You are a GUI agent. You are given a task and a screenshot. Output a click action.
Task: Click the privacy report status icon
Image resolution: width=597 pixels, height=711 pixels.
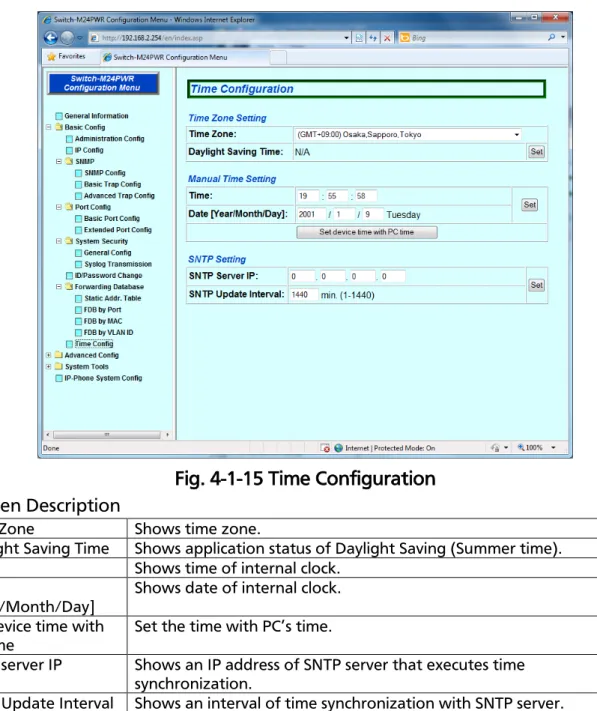[x=495, y=448]
